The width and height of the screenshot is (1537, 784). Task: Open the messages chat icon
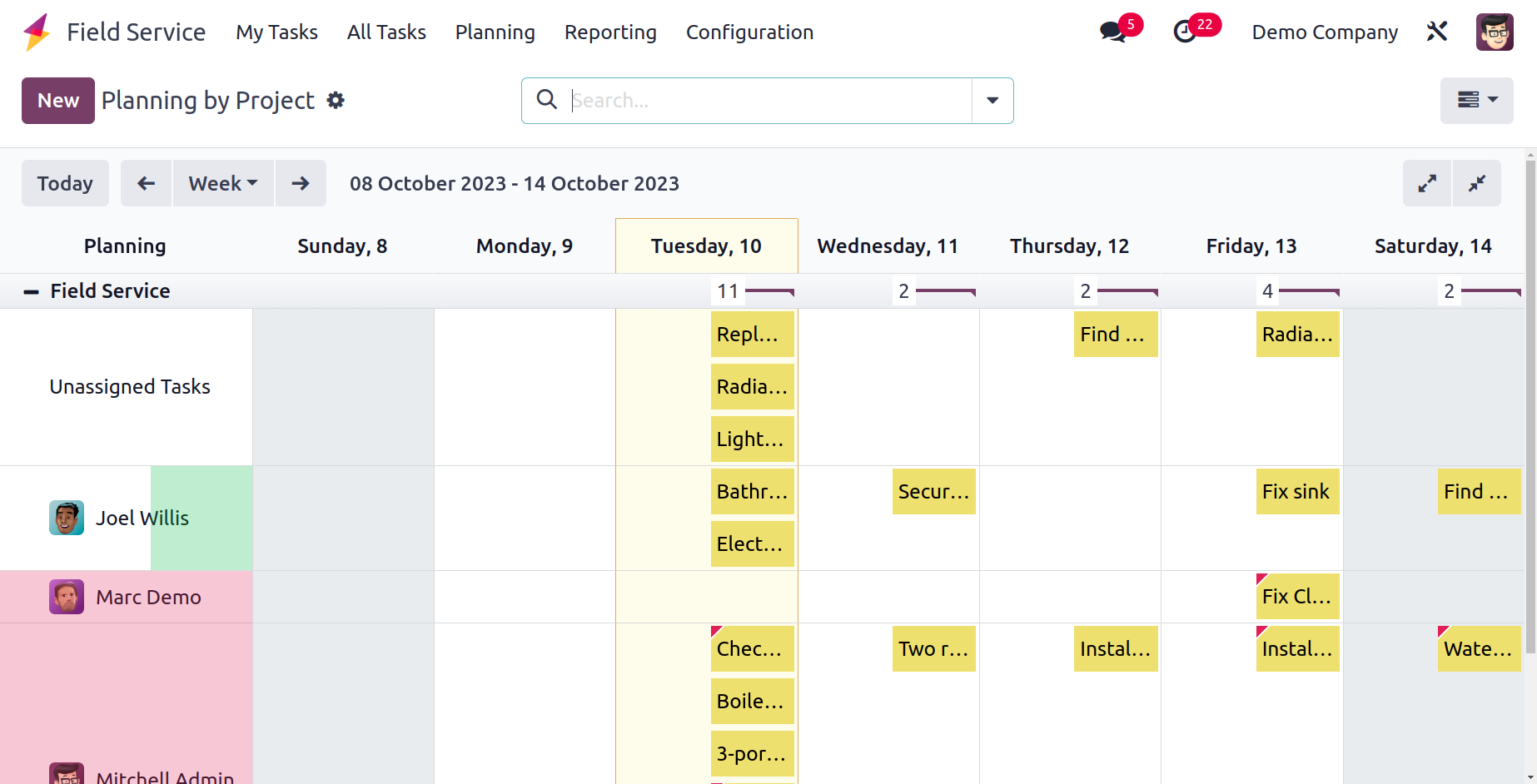(x=1112, y=32)
